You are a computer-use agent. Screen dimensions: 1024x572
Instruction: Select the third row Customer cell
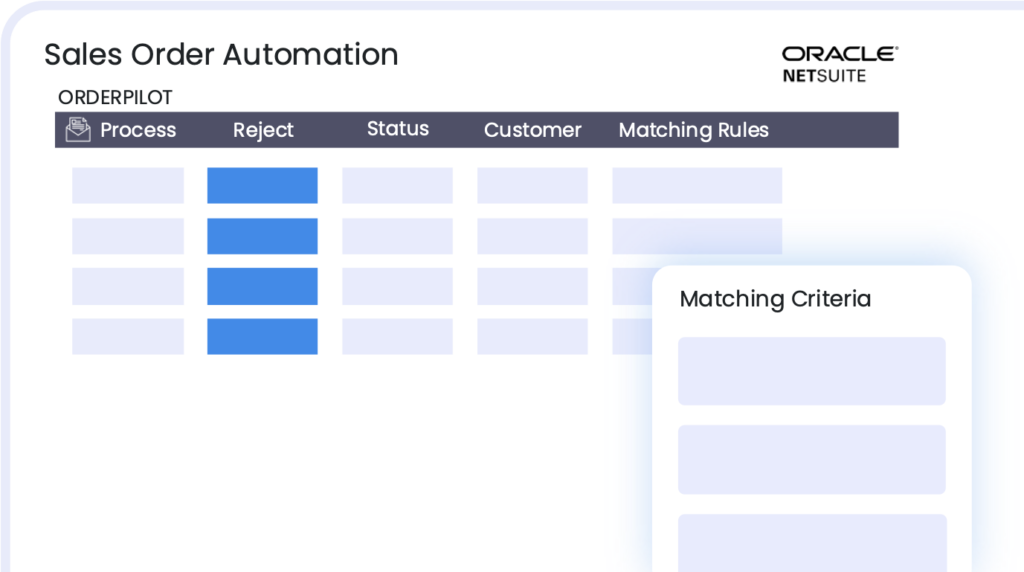(x=532, y=286)
